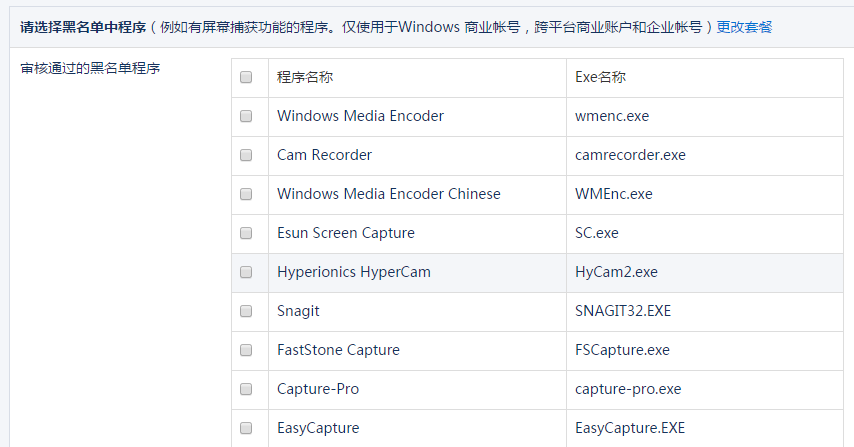Tick the Windows Media Encoder checkbox

point(246,116)
